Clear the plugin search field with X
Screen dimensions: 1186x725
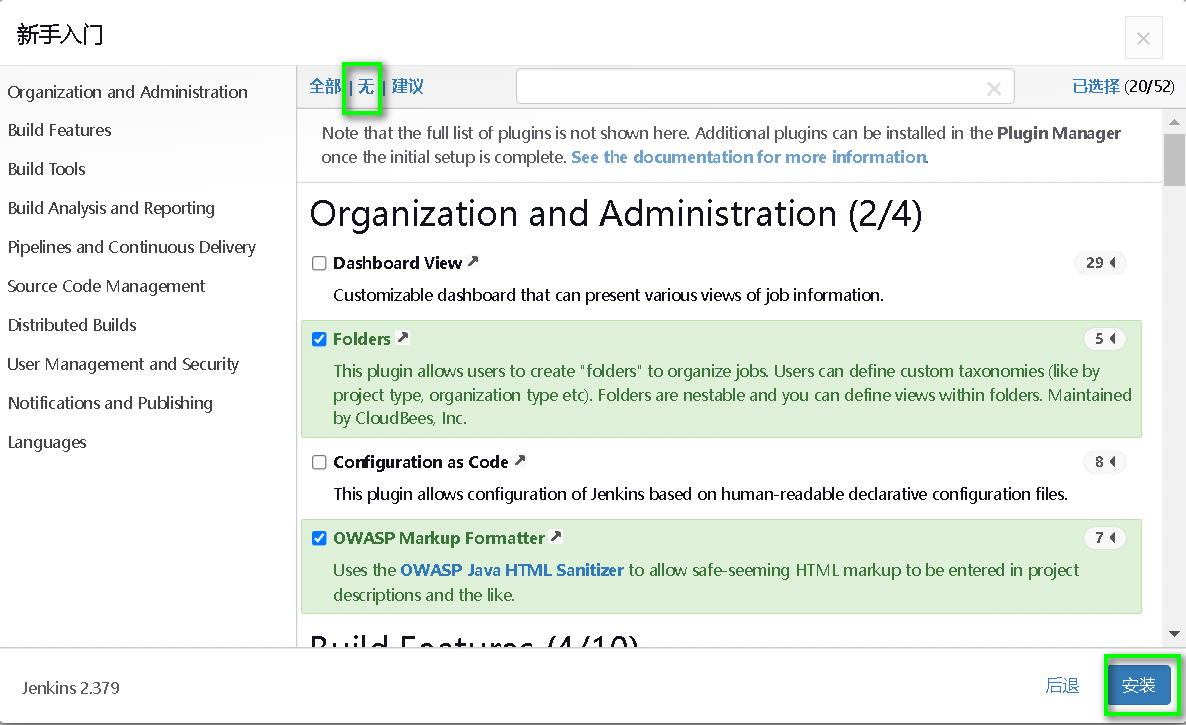[993, 89]
